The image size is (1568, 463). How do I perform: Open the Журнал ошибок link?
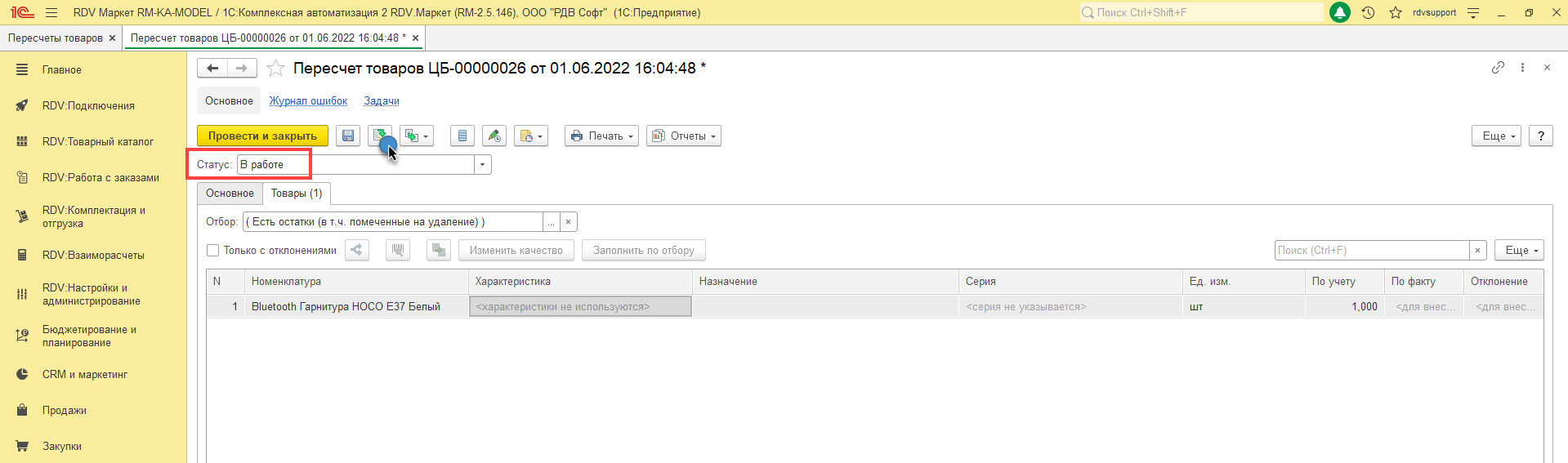tap(308, 101)
